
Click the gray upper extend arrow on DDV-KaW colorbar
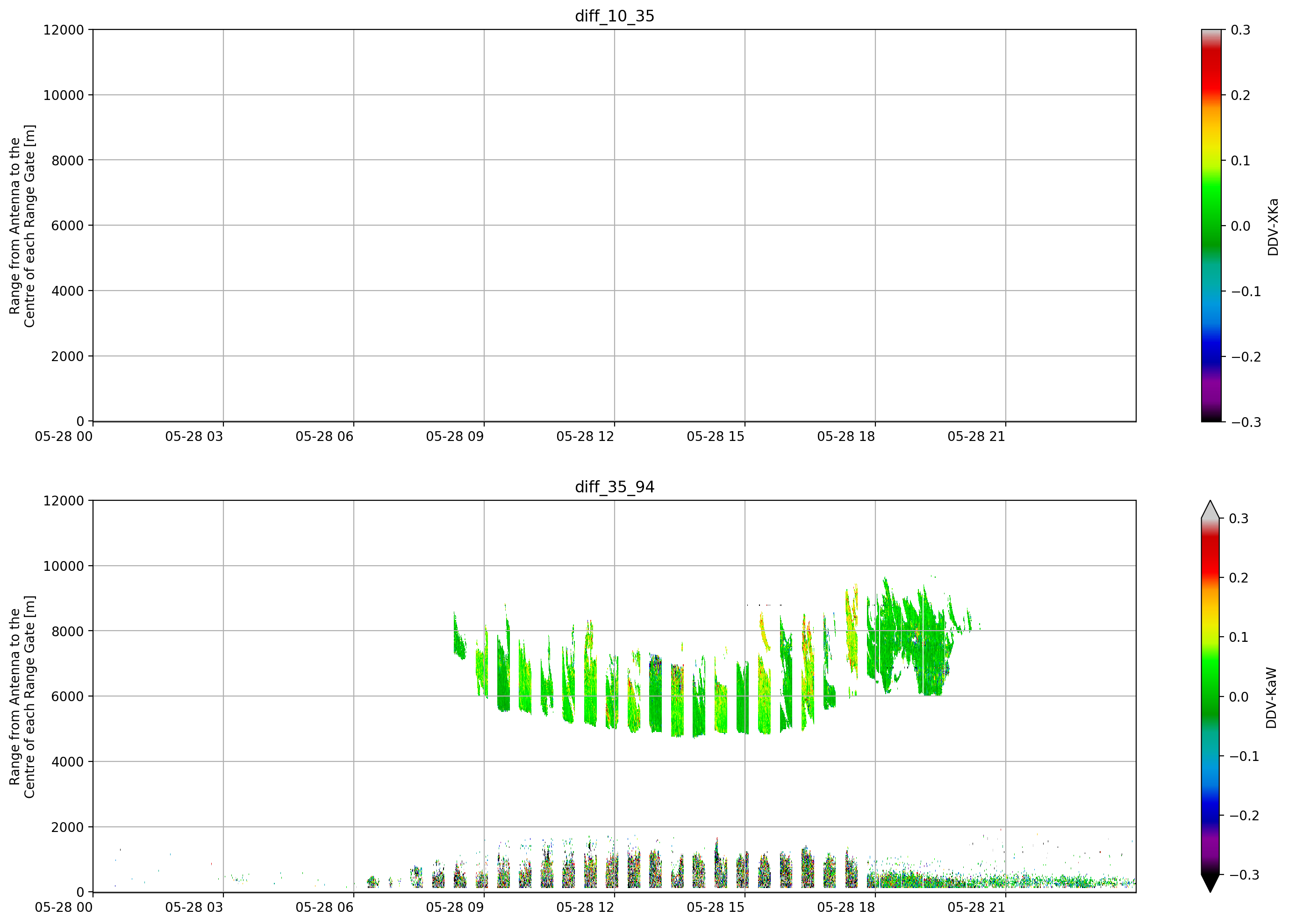(1210, 511)
